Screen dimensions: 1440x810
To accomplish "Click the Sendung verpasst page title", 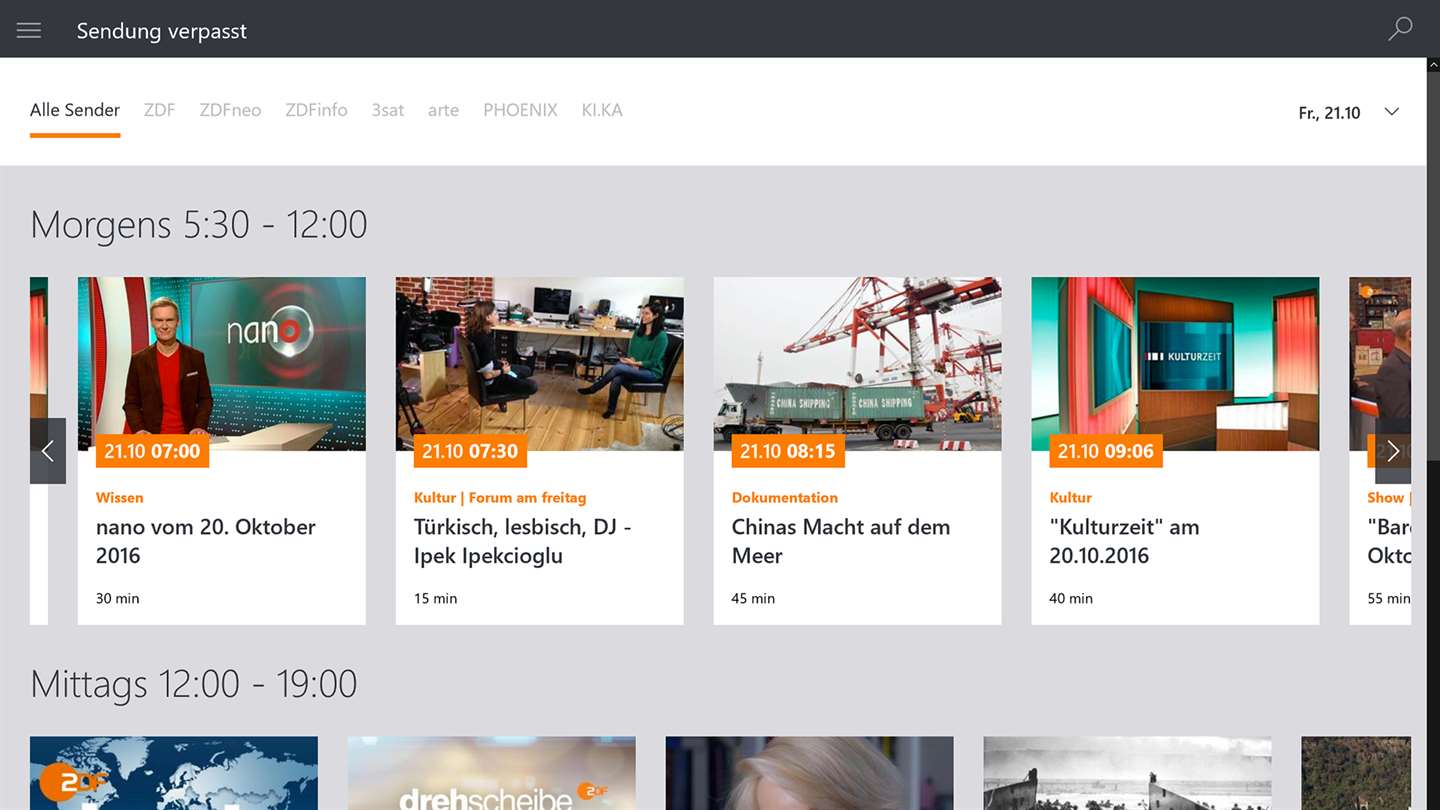I will tap(162, 31).
